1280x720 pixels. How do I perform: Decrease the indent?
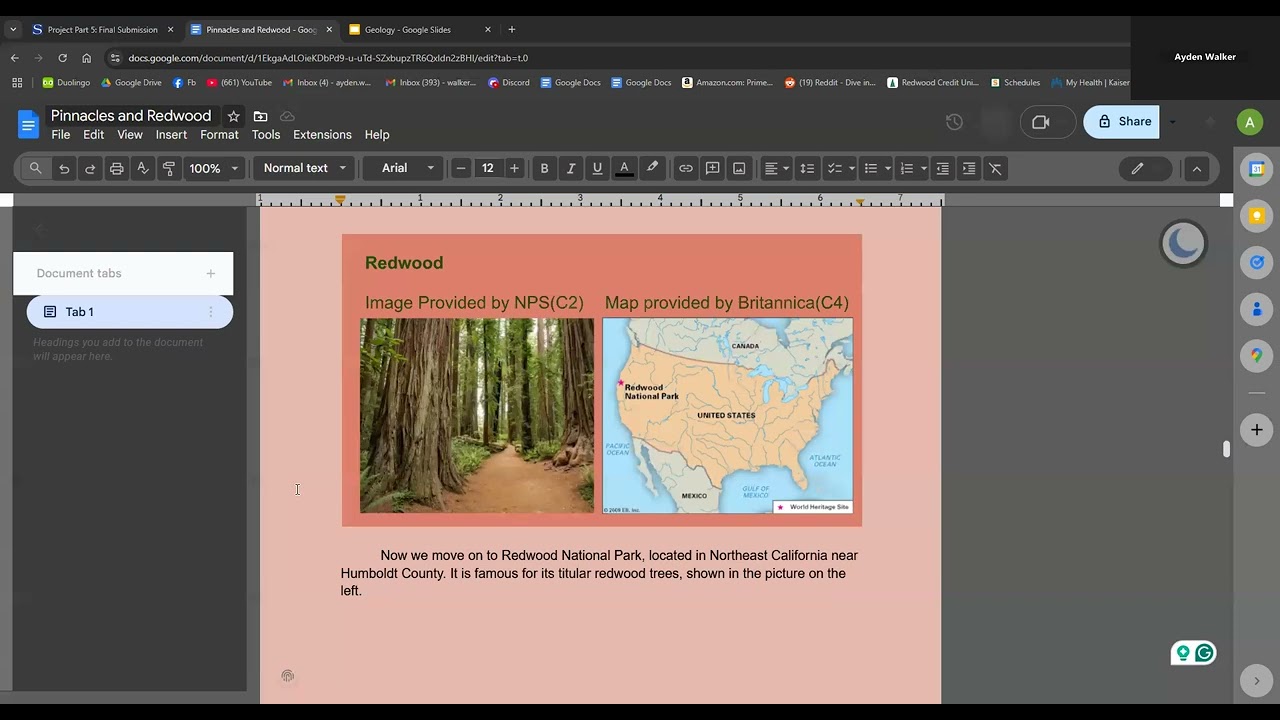[942, 168]
